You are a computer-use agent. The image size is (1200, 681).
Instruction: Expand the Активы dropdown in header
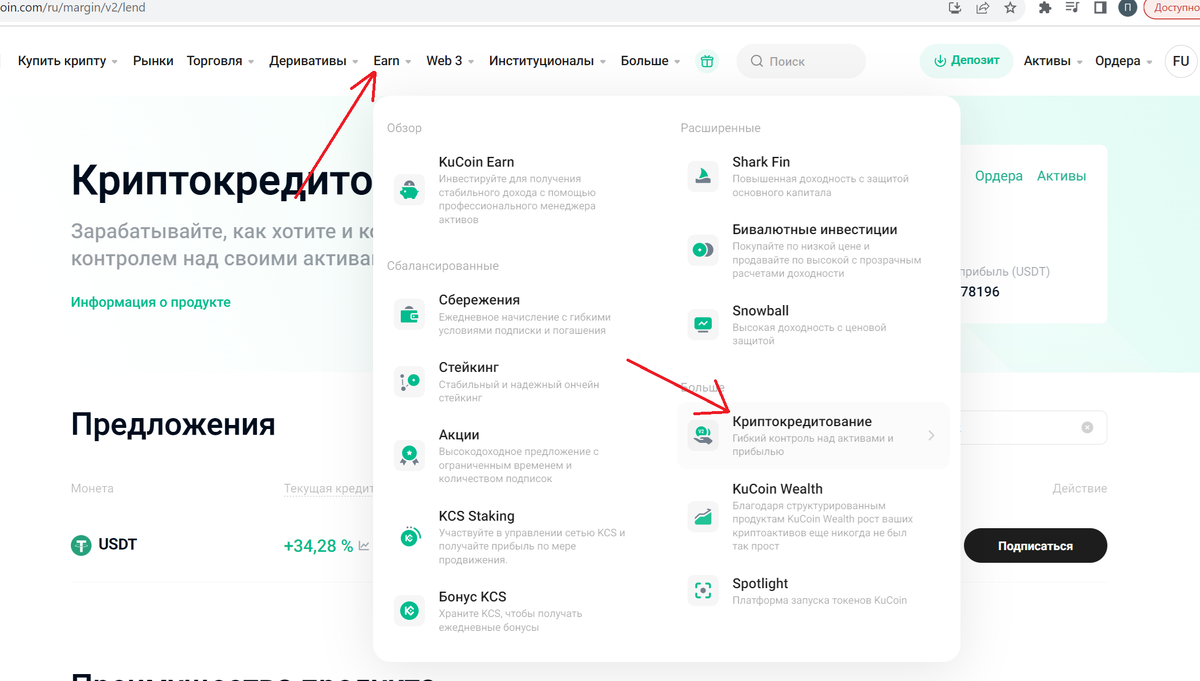1053,61
